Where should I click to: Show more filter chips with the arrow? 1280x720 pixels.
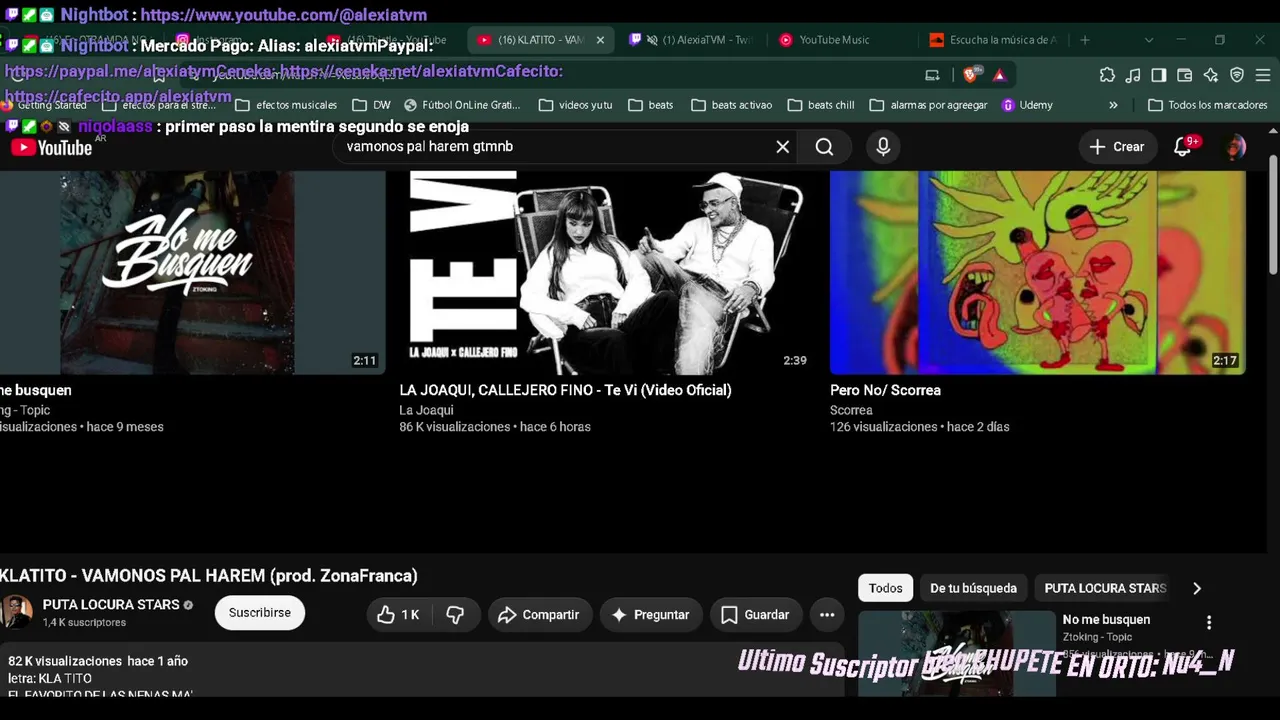(x=1197, y=588)
